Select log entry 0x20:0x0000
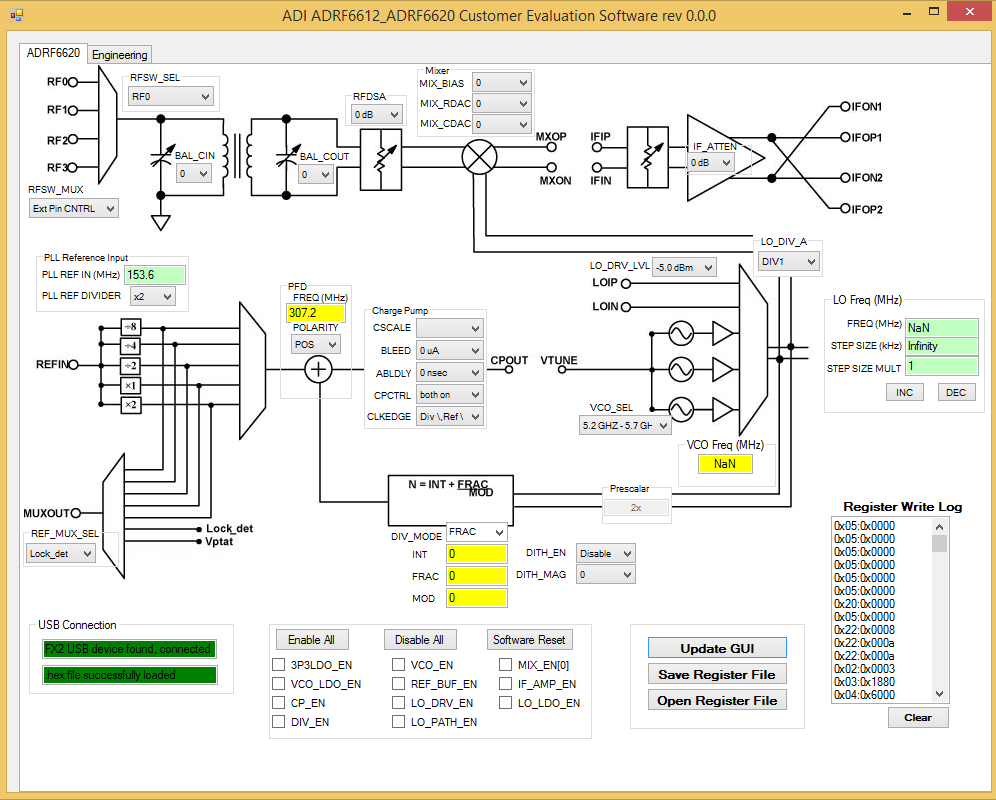Screen dimensions: 996x800 tap(865, 604)
